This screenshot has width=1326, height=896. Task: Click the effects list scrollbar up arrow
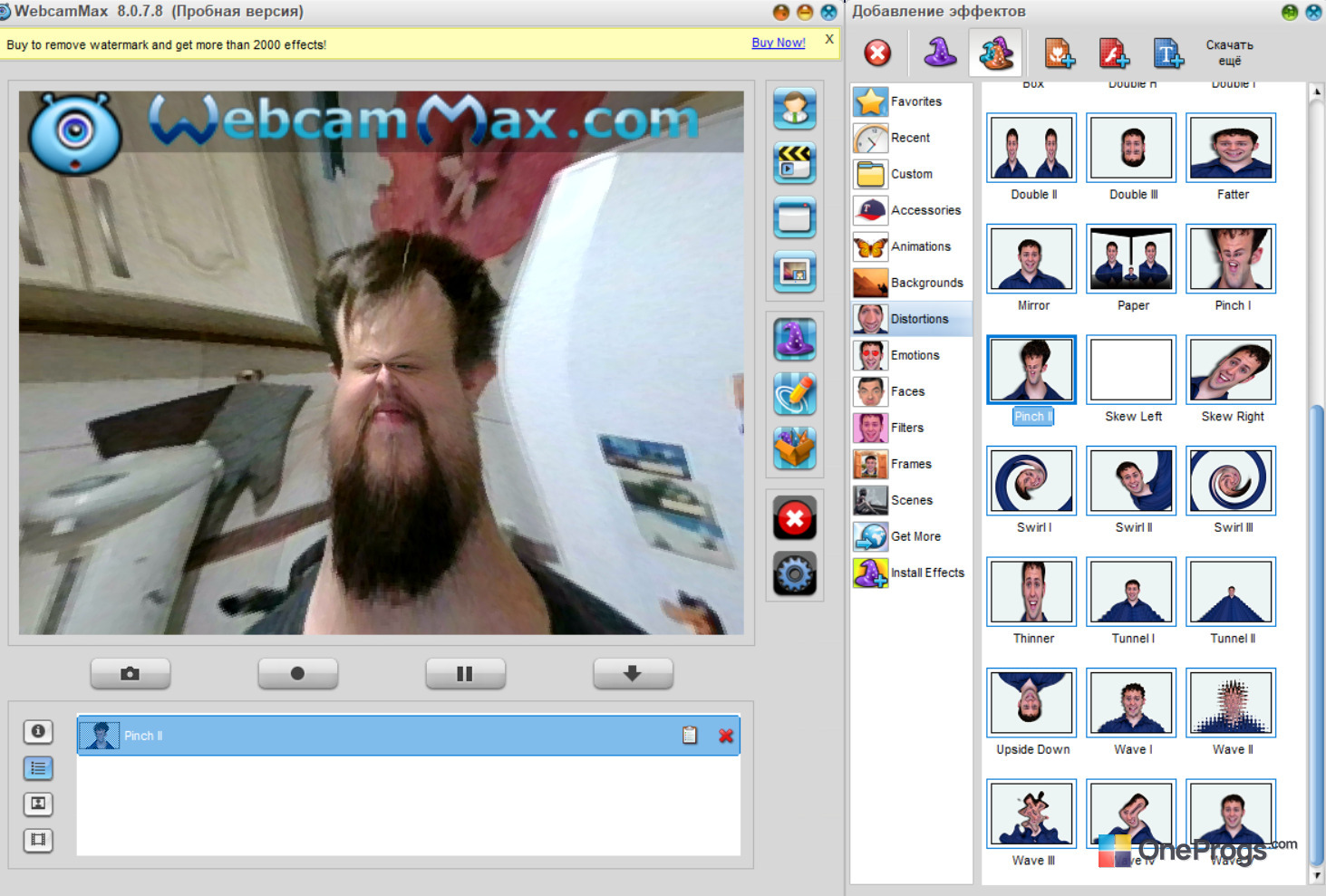pyautogui.click(x=1317, y=92)
